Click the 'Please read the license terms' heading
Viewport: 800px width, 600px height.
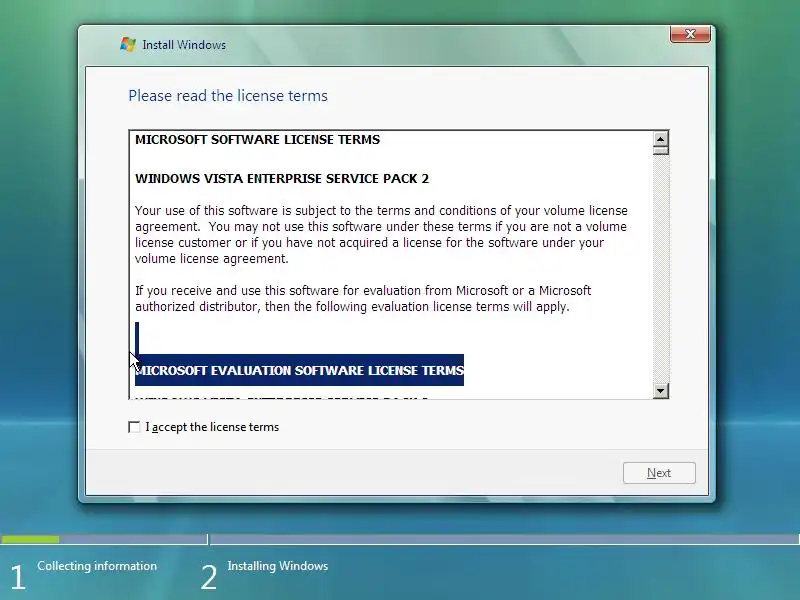(x=228, y=96)
